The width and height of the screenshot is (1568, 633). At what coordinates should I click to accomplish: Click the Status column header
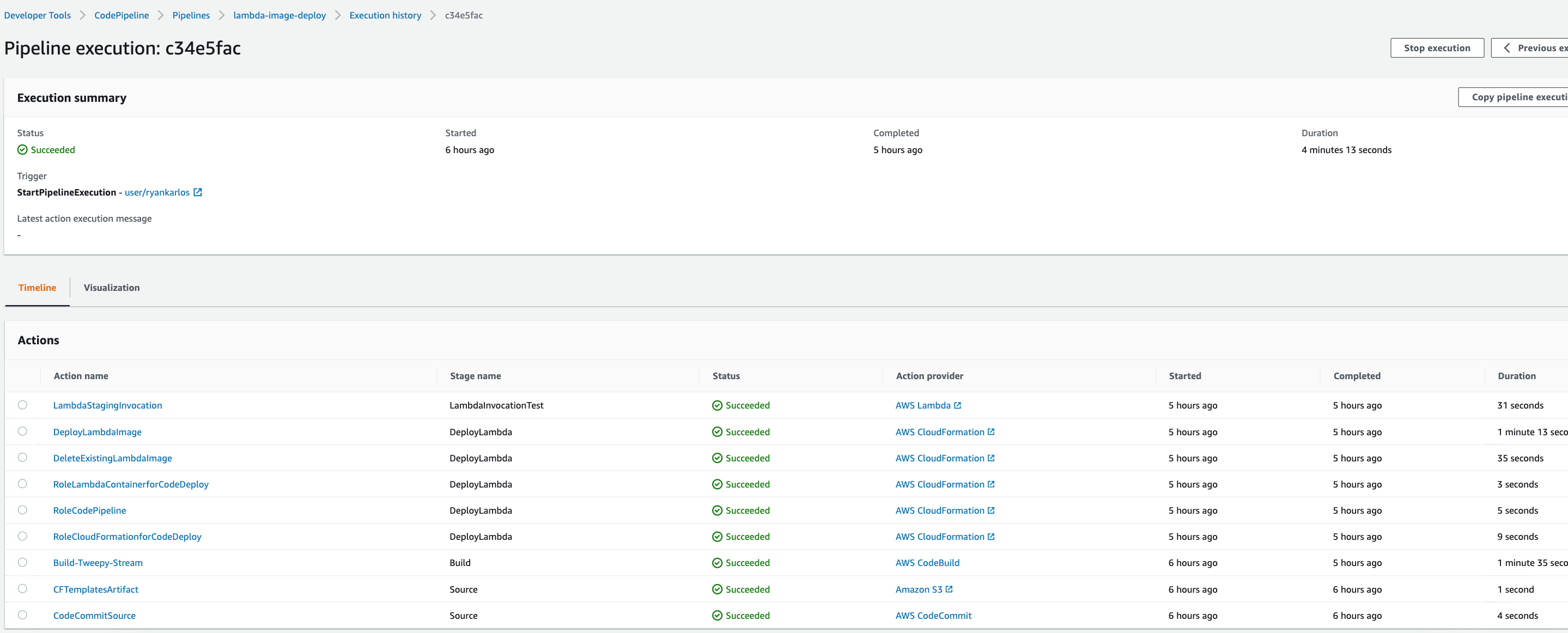[726, 376]
